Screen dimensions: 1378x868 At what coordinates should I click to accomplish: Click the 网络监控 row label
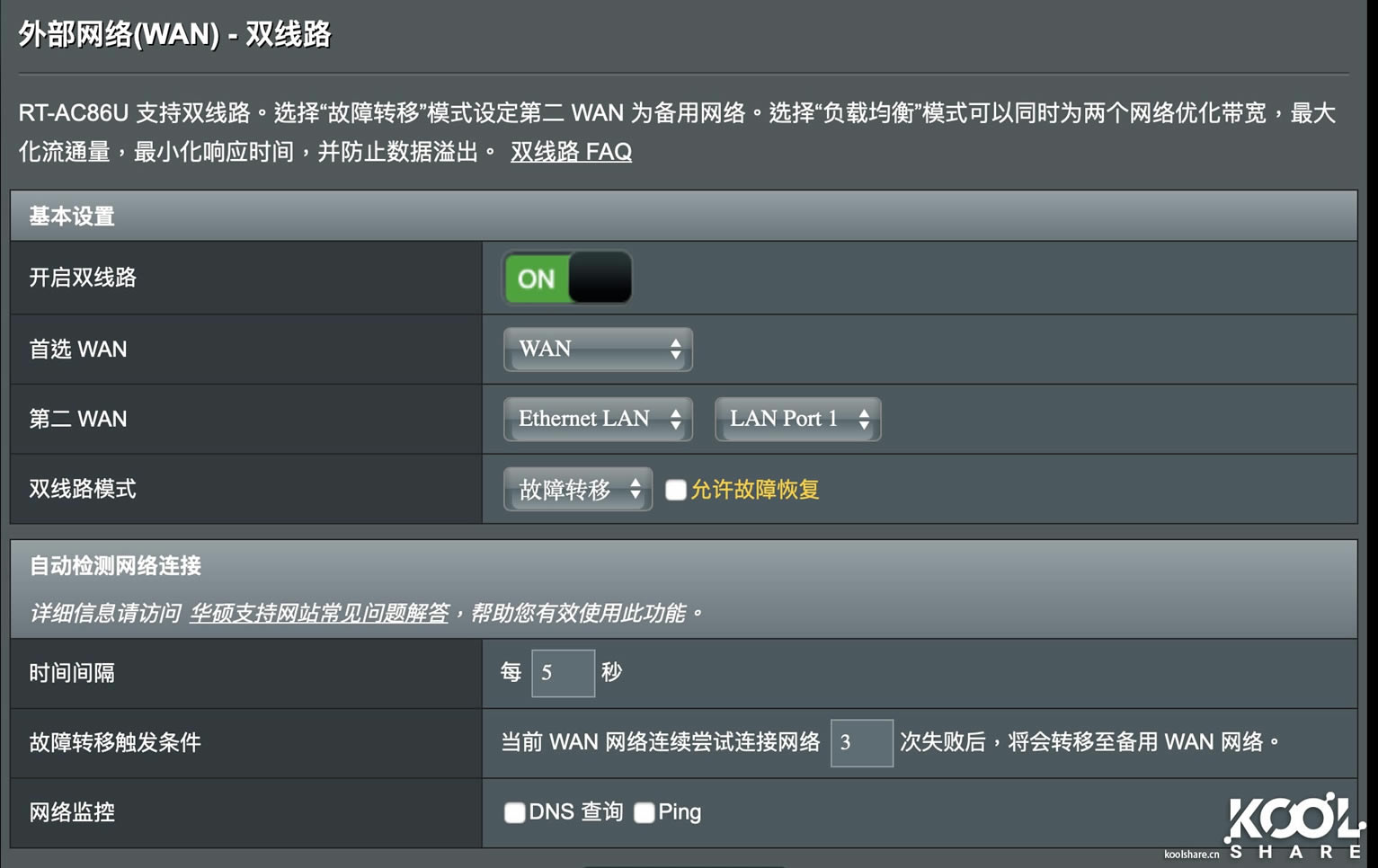[72, 812]
